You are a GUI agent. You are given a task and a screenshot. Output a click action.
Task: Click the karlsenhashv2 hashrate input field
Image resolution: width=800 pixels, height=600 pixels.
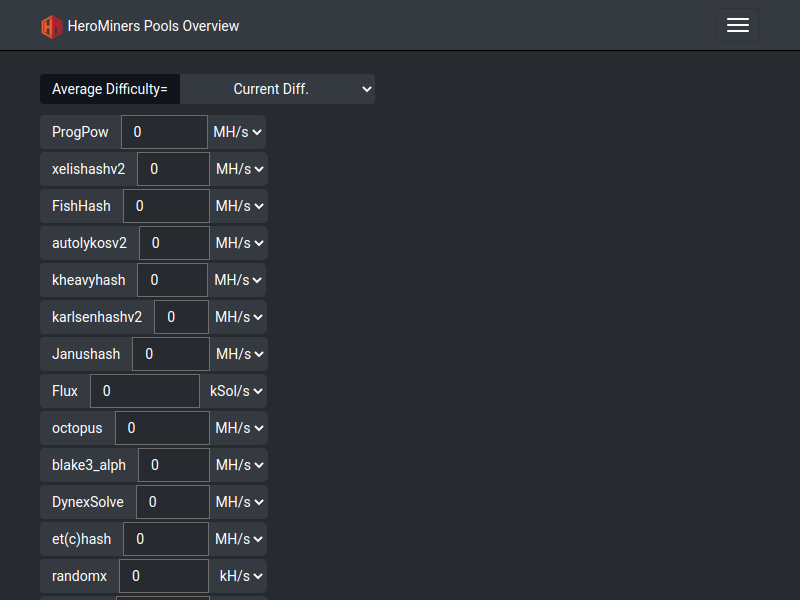click(x=181, y=317)
